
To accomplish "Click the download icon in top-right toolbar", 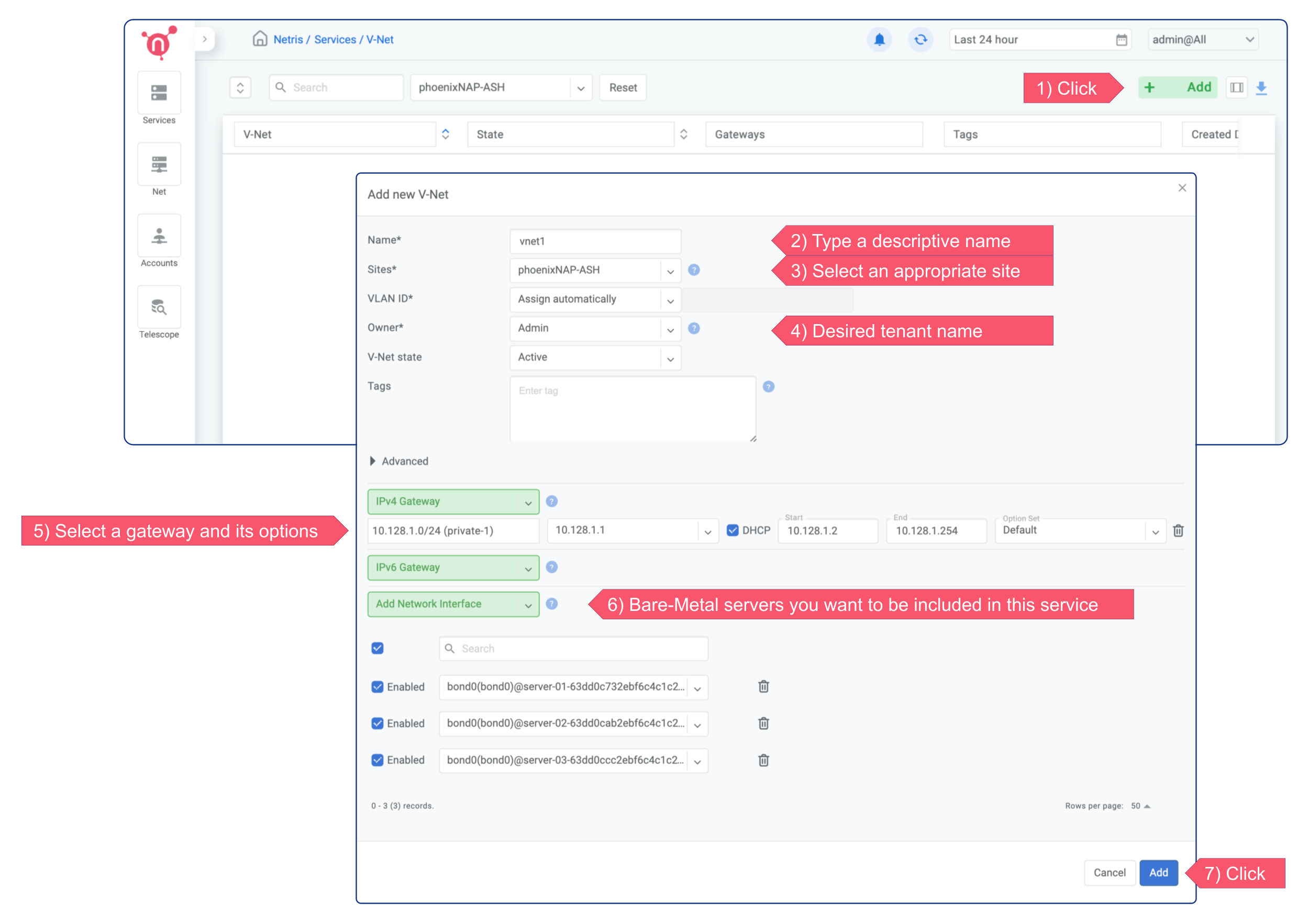I will pos(1262,88).
